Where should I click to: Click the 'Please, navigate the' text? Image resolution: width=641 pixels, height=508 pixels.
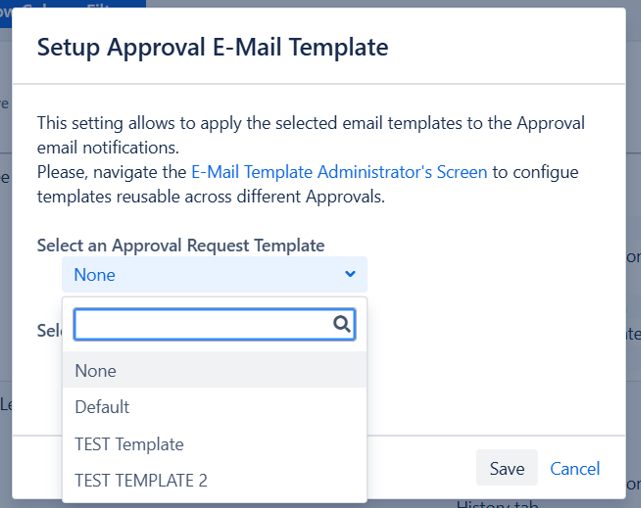[112, 172]
